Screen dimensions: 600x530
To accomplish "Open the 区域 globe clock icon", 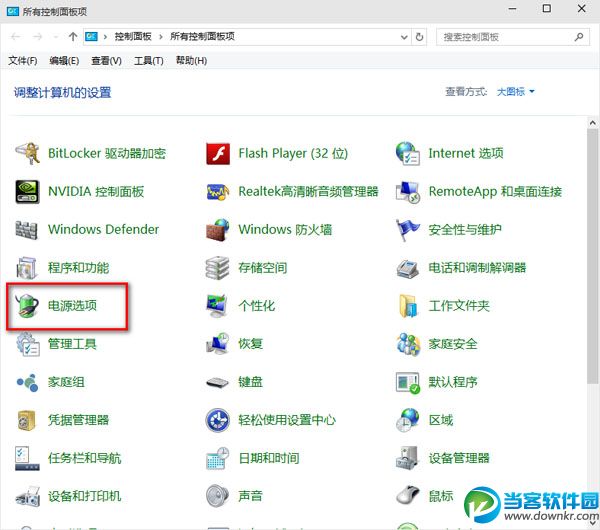I will coord(408,420).
